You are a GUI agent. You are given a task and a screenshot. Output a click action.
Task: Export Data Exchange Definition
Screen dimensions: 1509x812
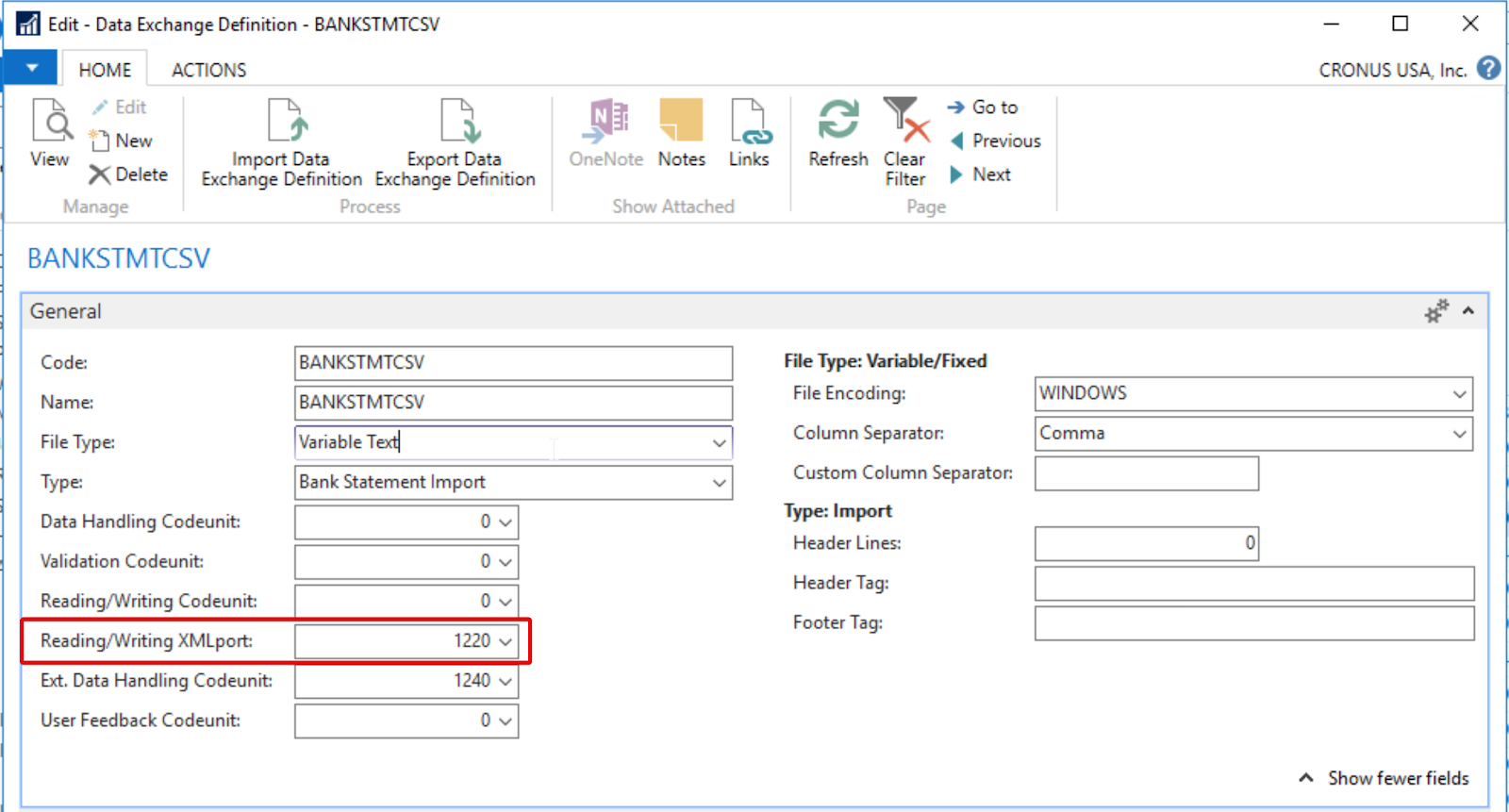click(456, 143)
